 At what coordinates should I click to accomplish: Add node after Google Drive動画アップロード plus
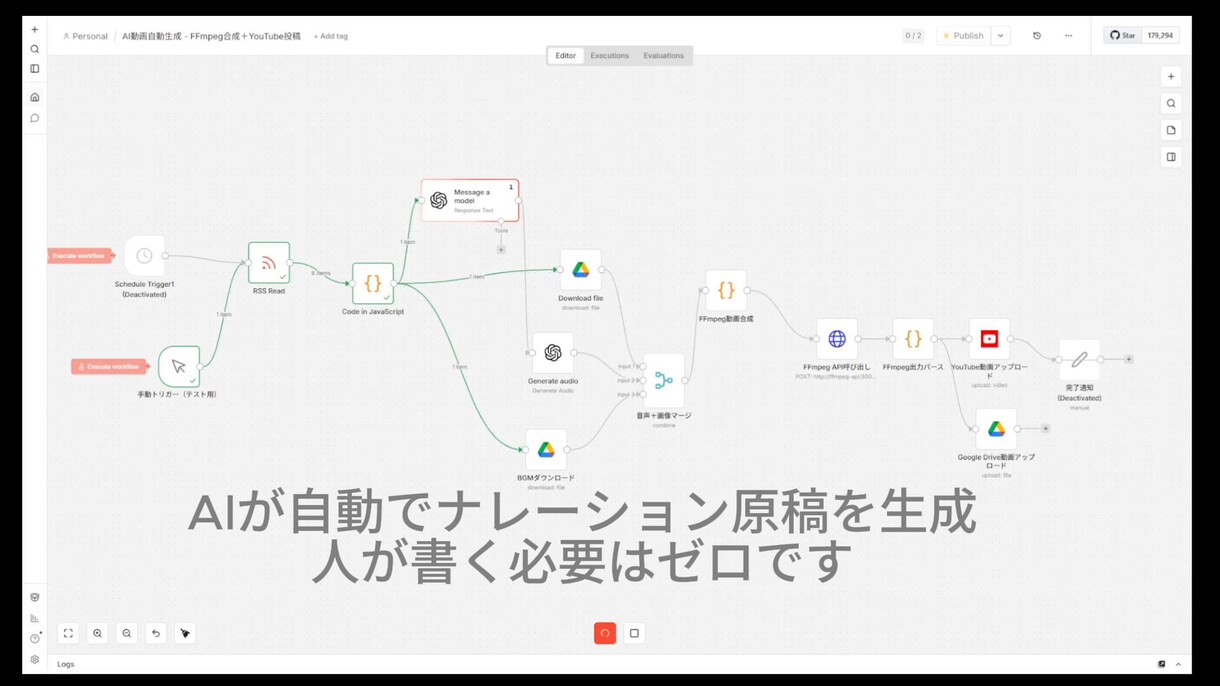click(x=1045, y=429)
